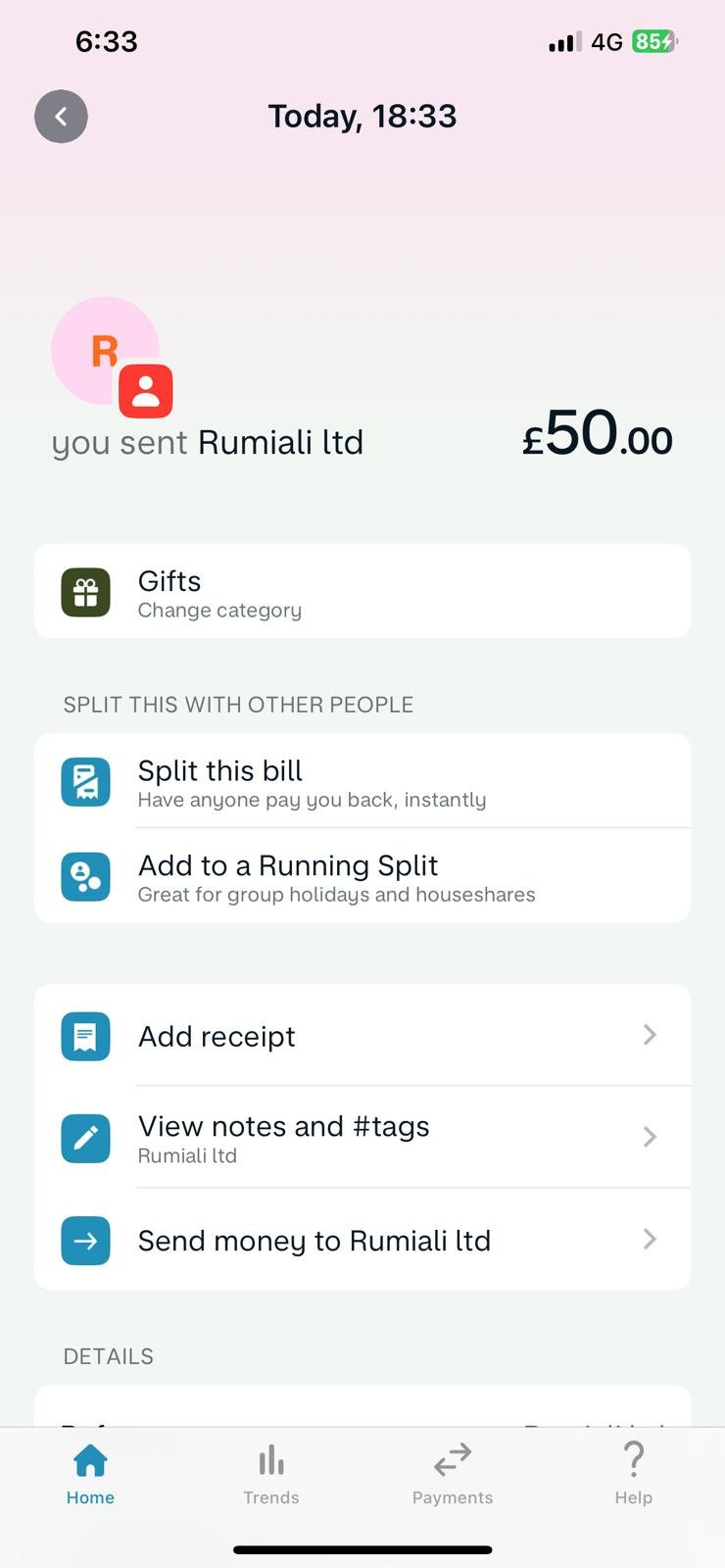Tap Change category under Gifts

coord(219,611)
